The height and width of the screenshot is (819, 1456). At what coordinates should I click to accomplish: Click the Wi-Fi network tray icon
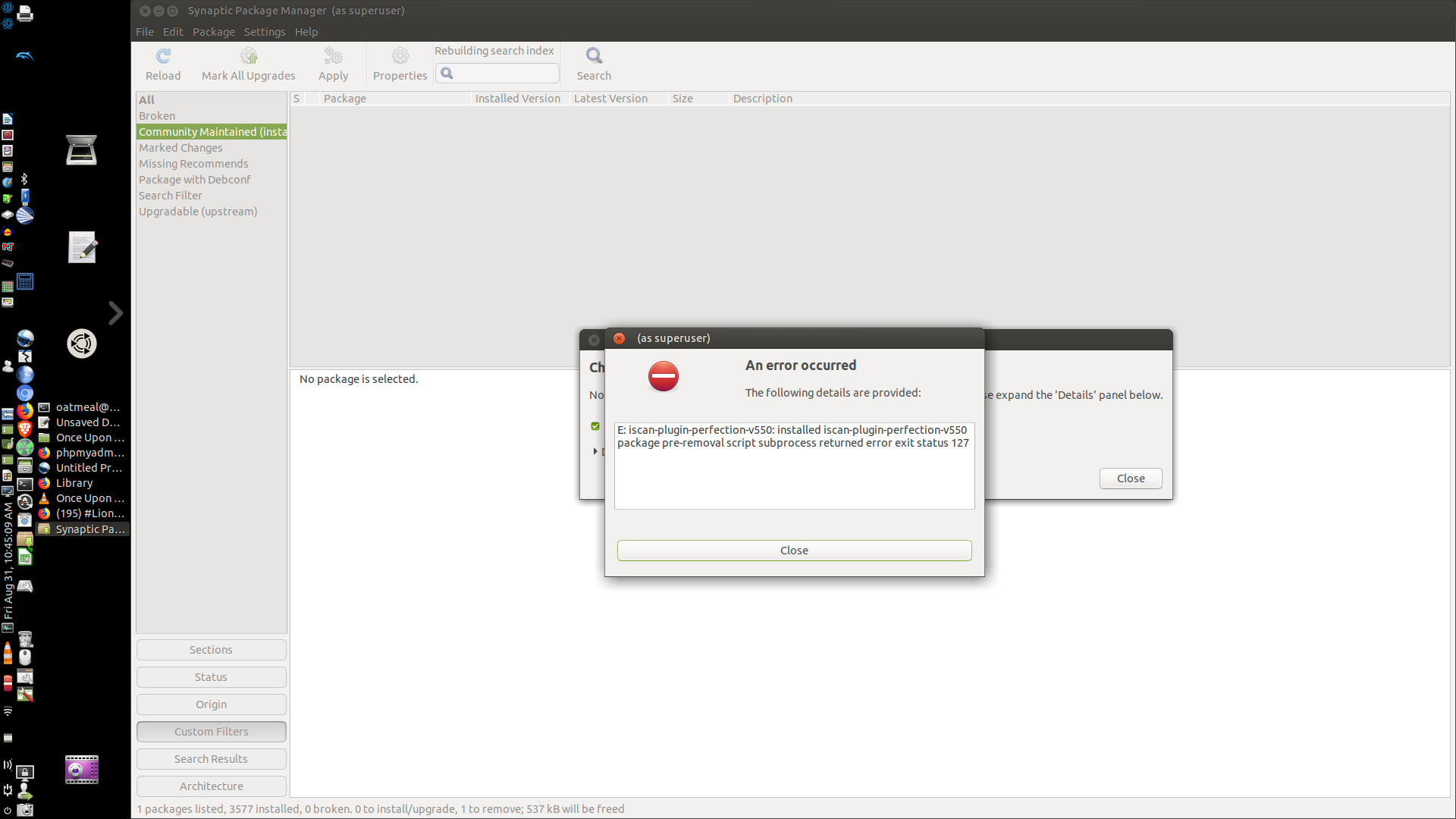click(8, 711)
